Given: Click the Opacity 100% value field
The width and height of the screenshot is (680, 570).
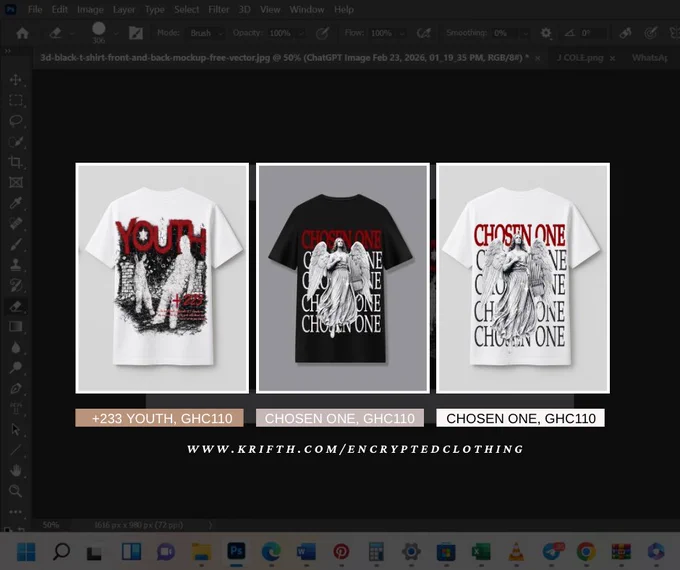Looking at the screenshot, I should coord(280,33).
